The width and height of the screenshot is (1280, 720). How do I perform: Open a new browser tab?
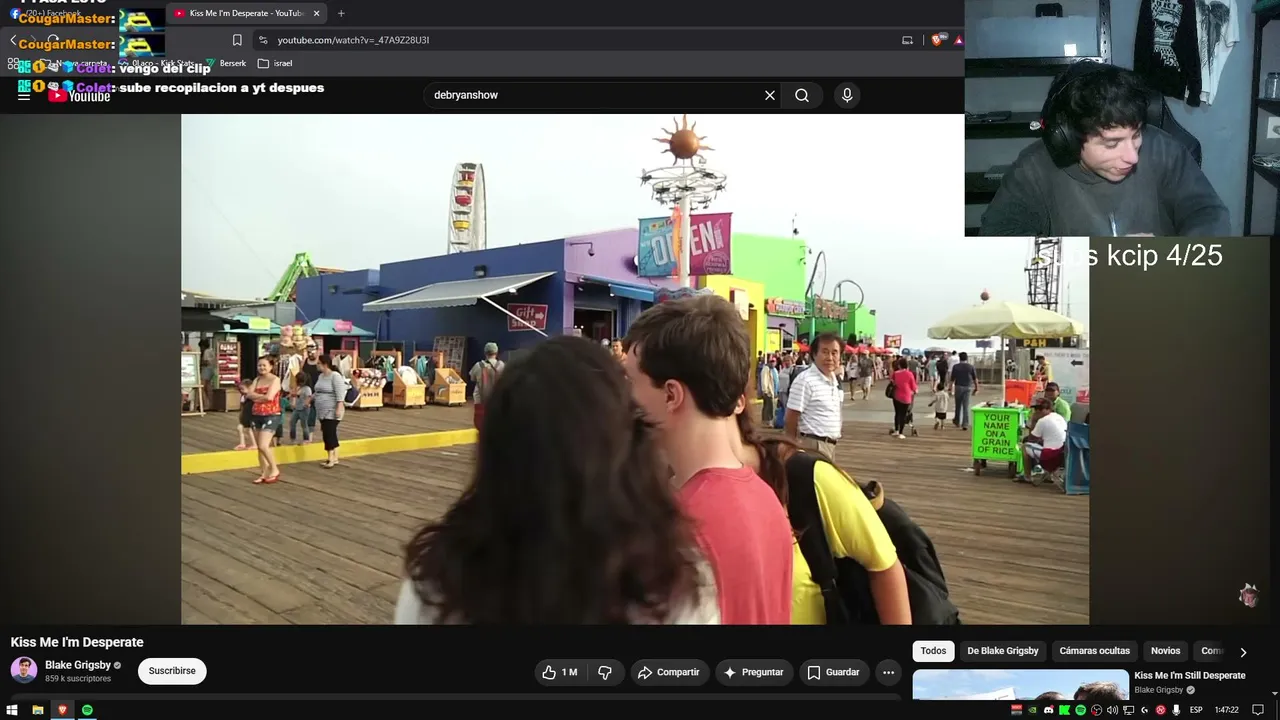pos(341,13)
